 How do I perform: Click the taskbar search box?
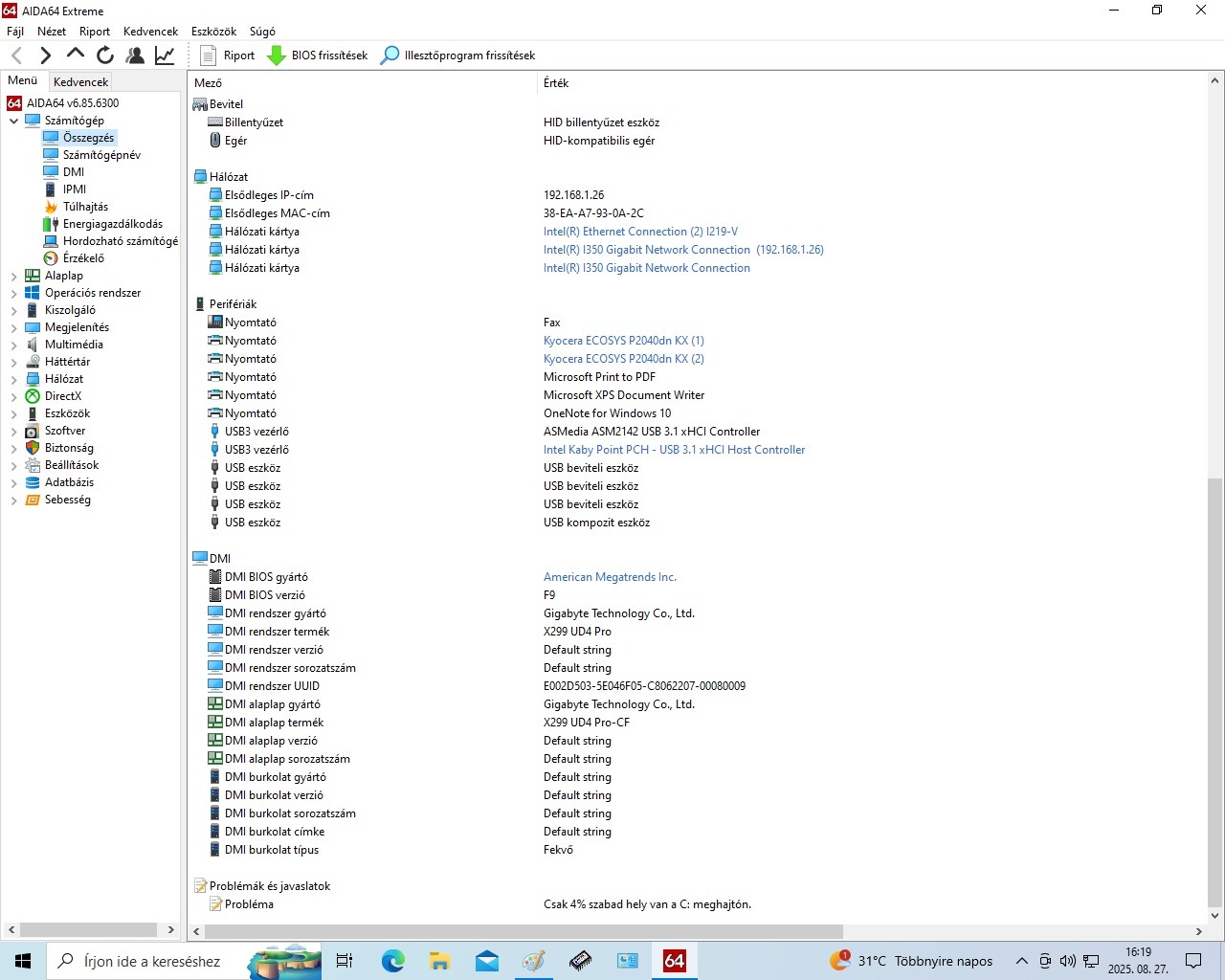[182, 961]
